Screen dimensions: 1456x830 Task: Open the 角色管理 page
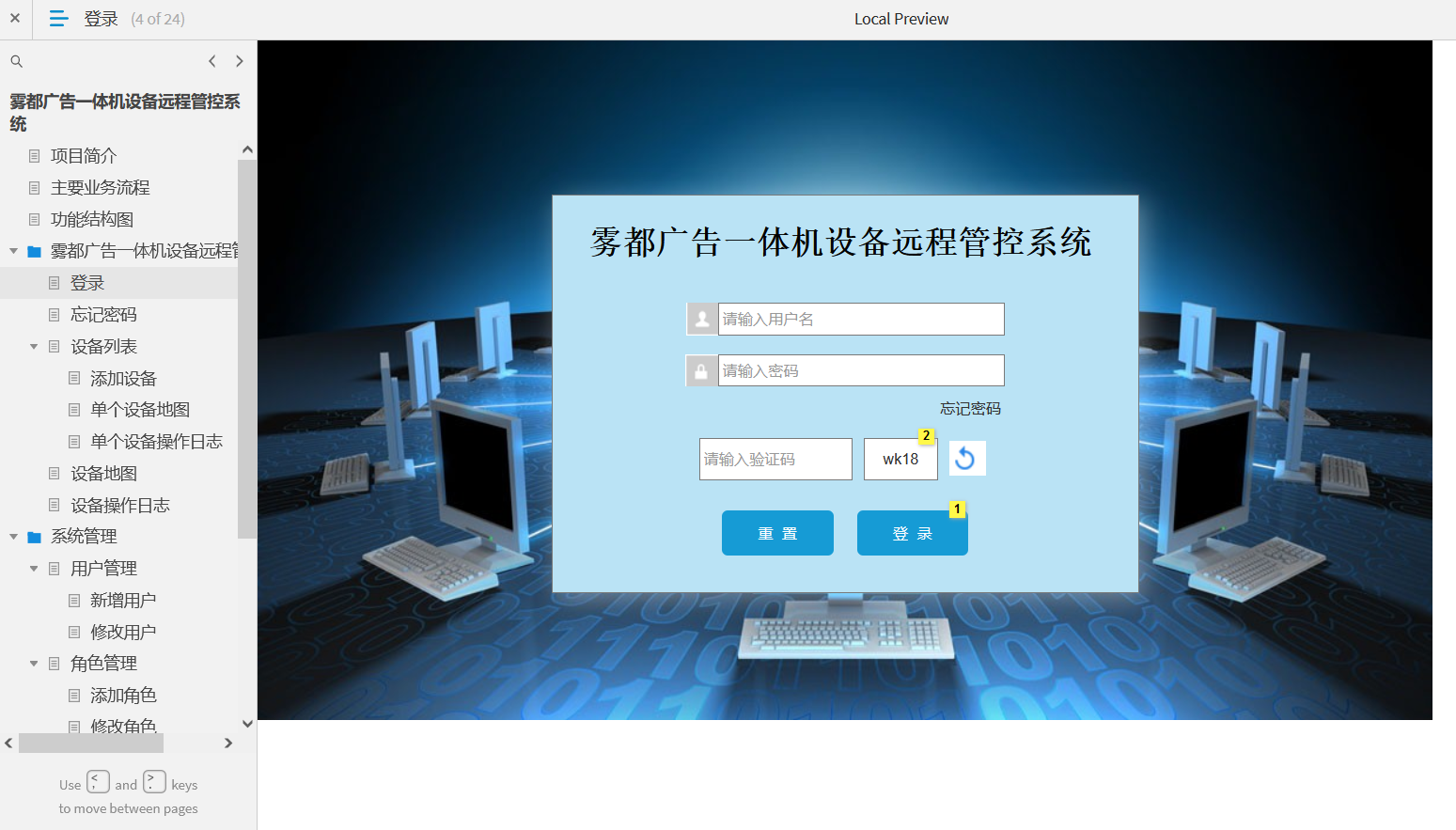point(104,664)
